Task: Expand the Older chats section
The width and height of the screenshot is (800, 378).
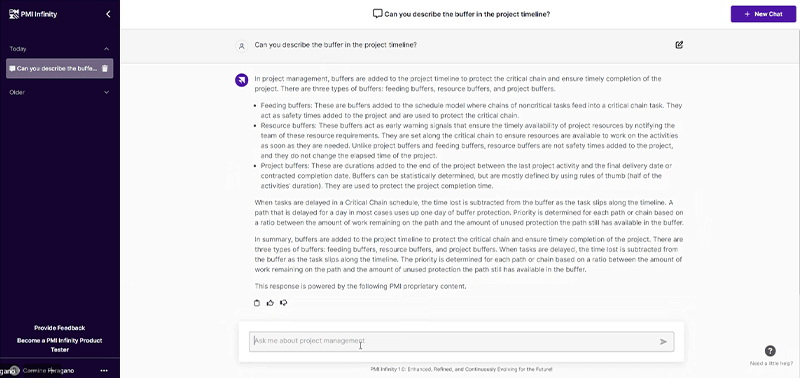Action: (107, 92)
